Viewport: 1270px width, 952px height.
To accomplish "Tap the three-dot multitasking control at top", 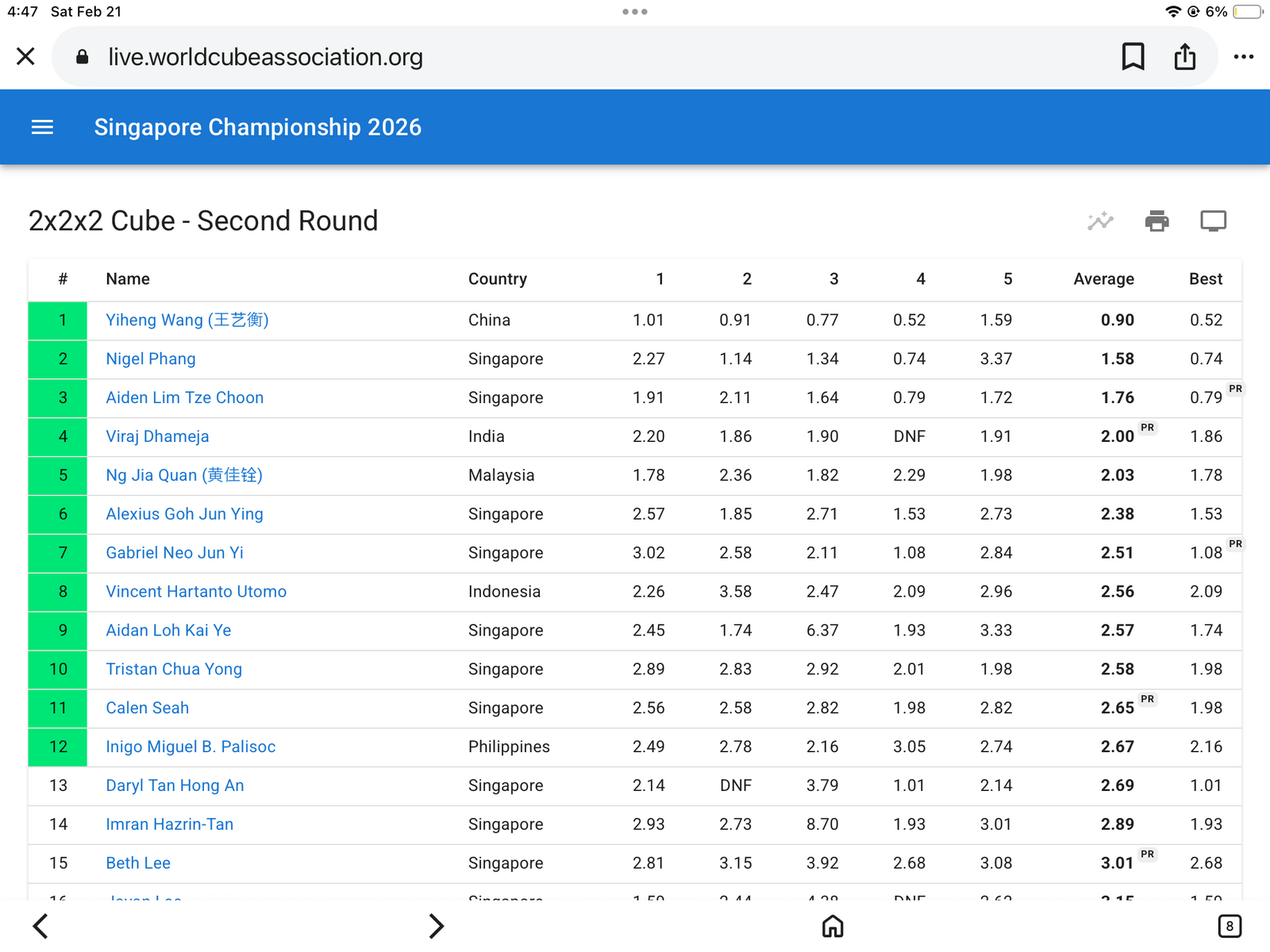I will 635,12.
